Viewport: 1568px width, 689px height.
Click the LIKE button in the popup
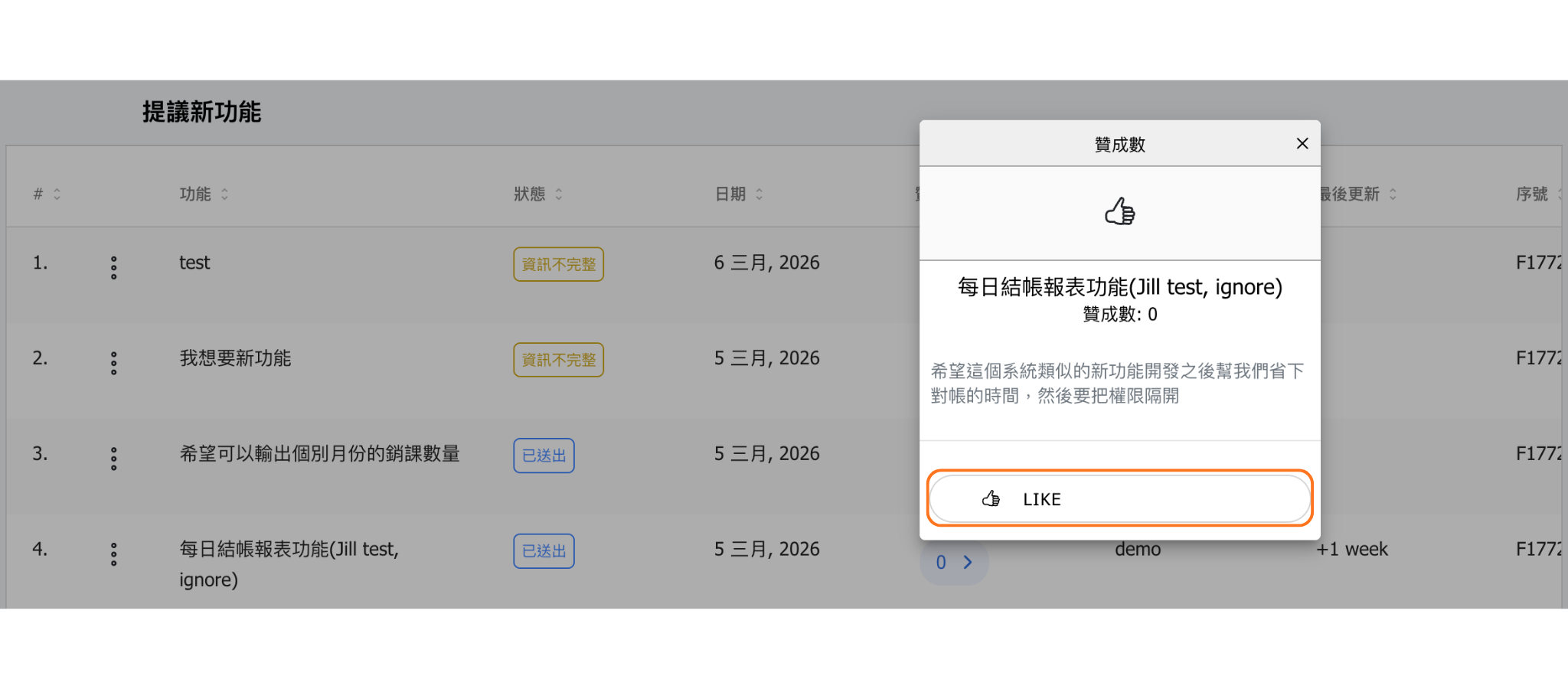1119,499
